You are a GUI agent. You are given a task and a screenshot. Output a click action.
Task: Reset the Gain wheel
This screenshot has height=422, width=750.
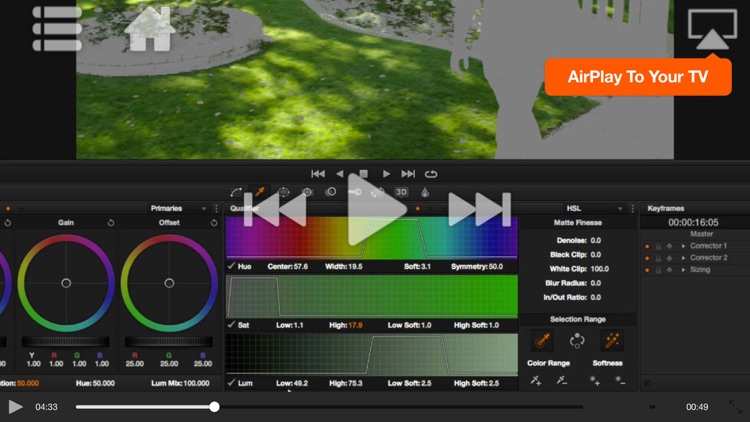[x=111, y=222]
